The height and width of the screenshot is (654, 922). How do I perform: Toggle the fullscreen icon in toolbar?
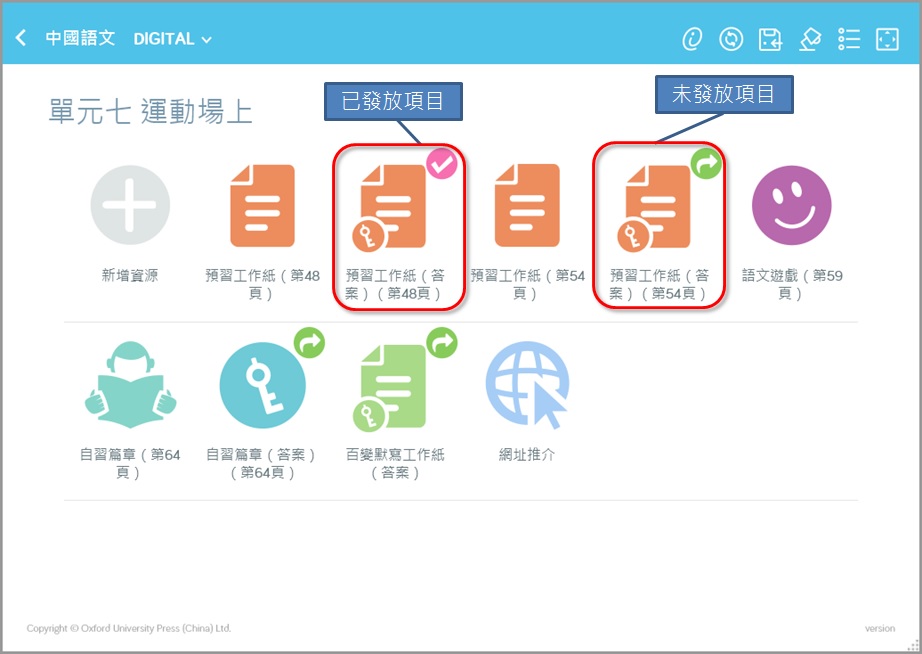click(x=887, y=39)
